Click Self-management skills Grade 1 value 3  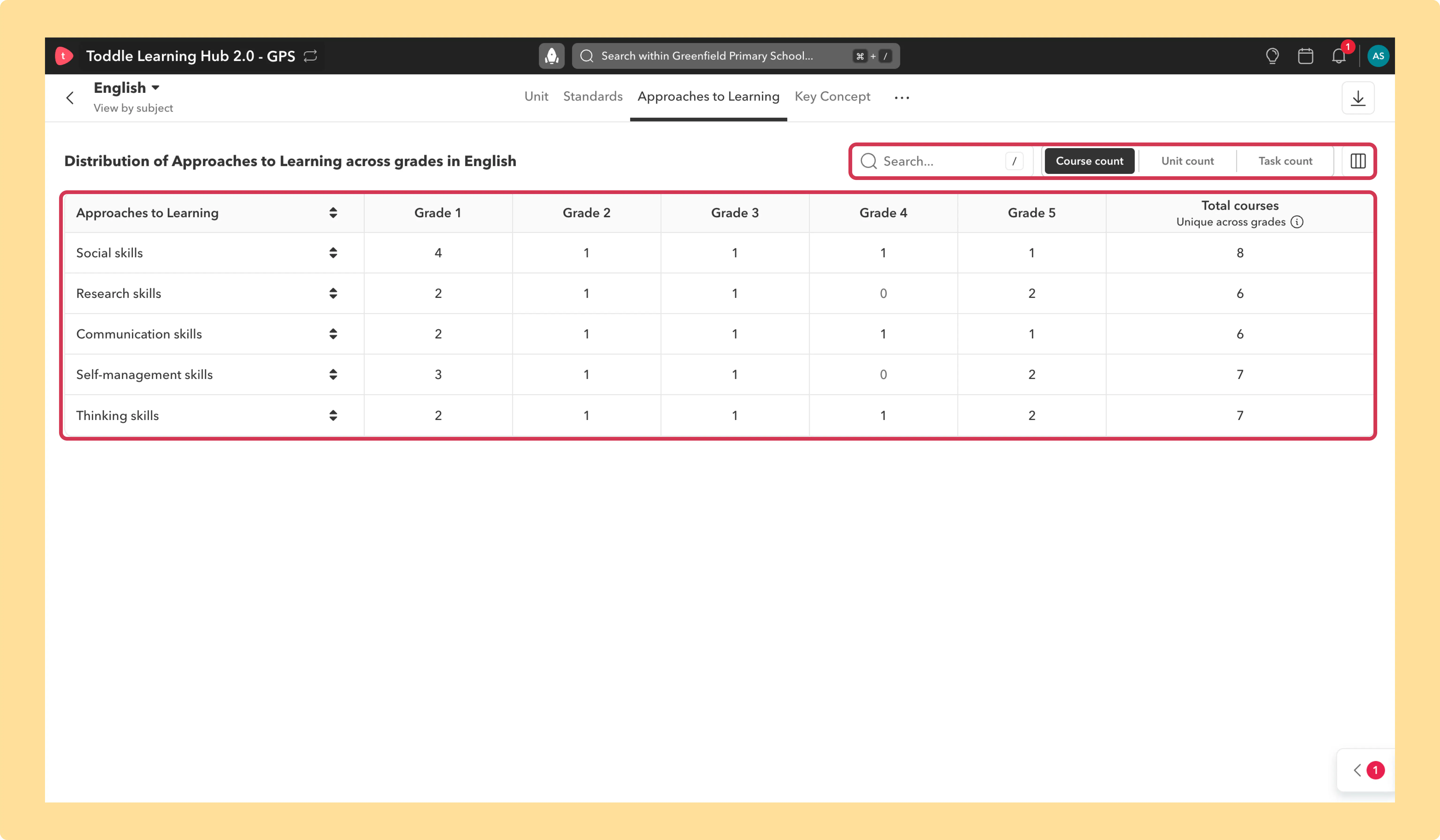pyautogui.click(x=438, y=374)
